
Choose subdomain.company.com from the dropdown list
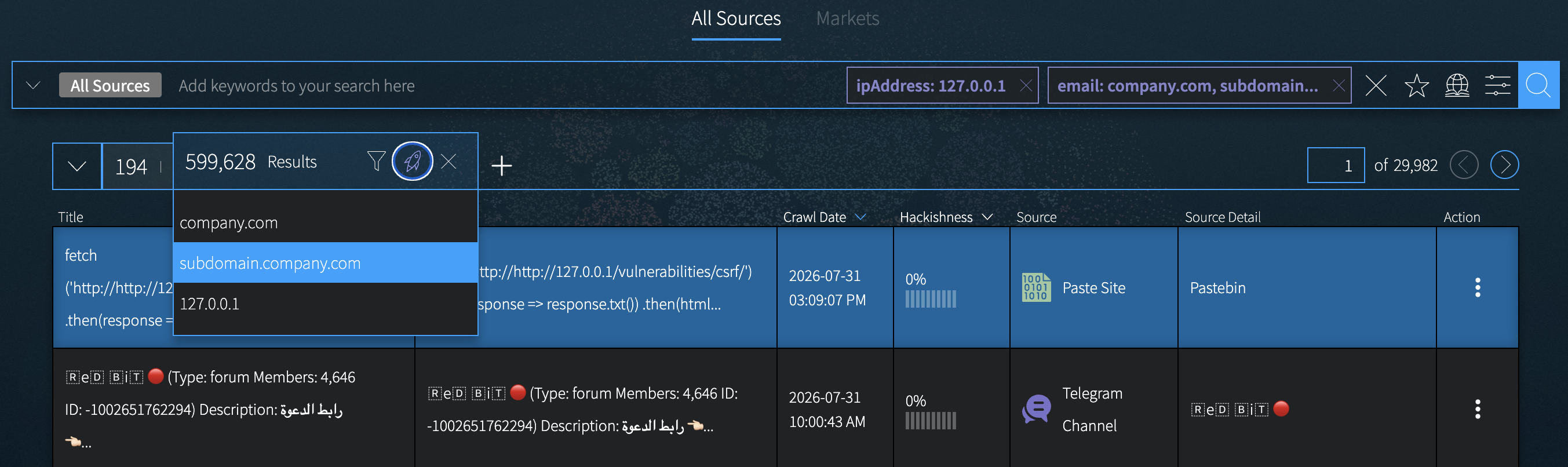(326, 262)
